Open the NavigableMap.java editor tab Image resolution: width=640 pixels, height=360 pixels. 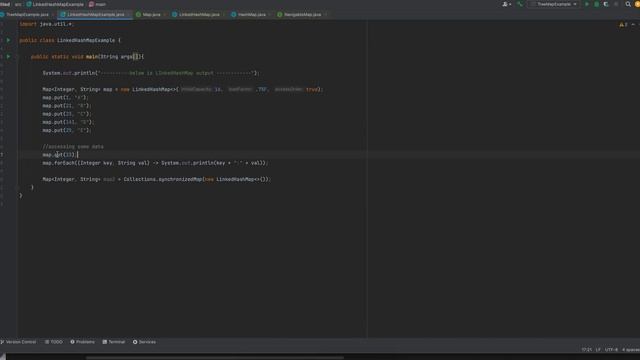pos(302,14)
